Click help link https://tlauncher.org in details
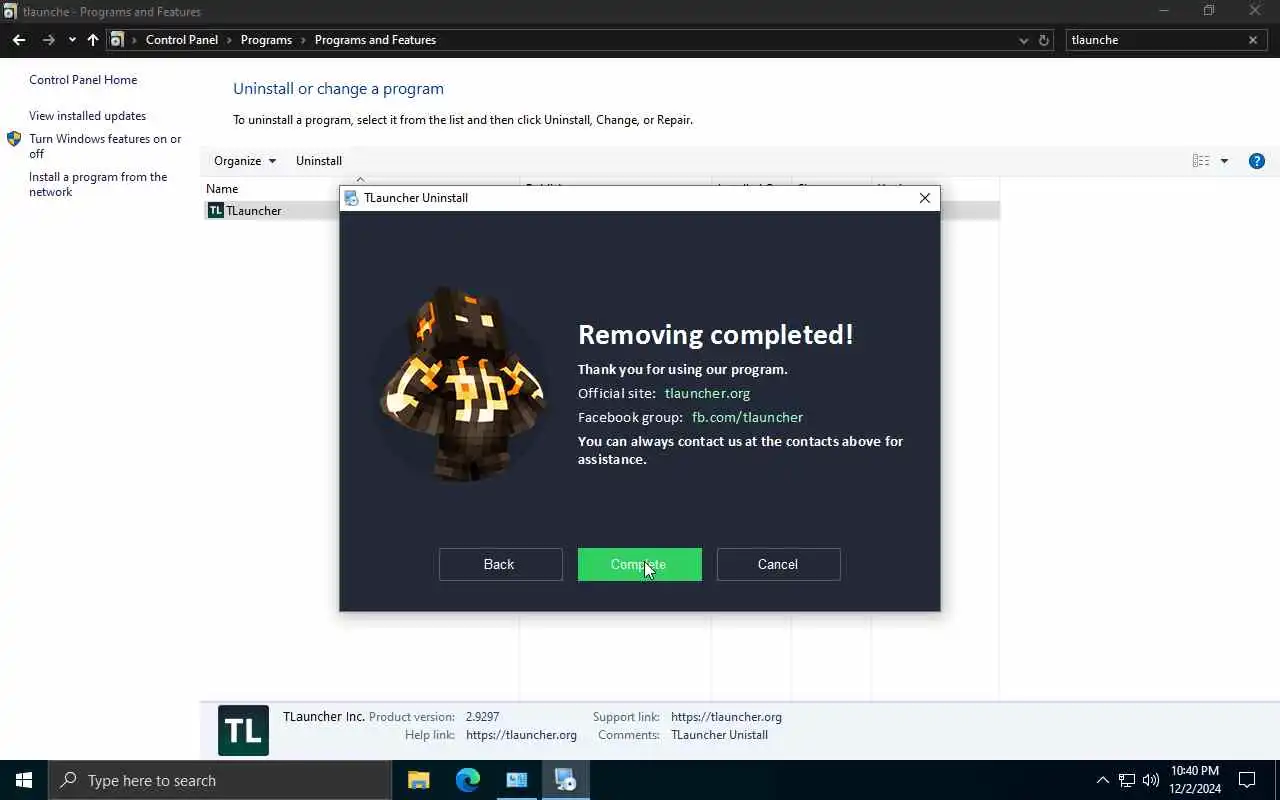The image size is (1280, 800). 521,735
